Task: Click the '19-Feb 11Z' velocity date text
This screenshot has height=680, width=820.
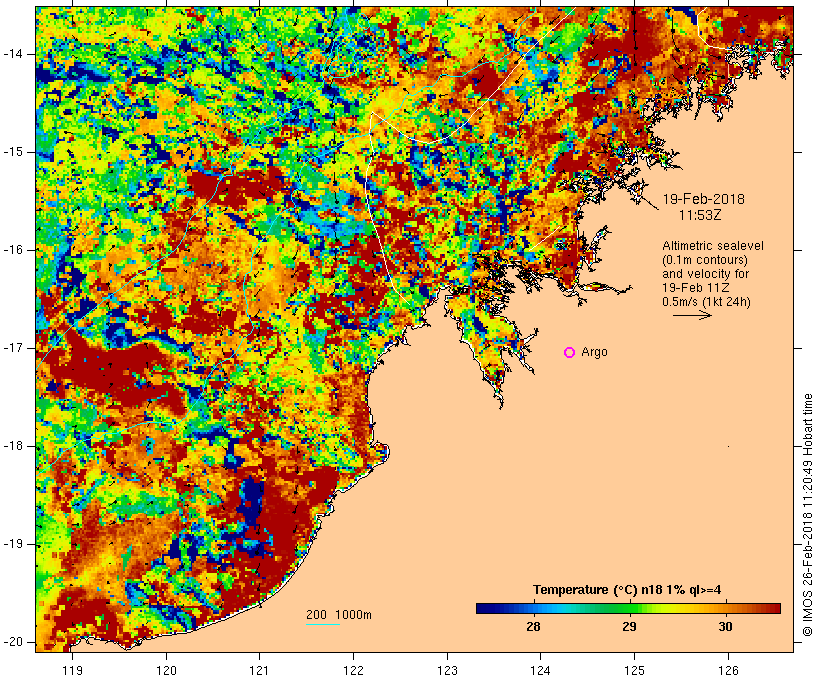Action: tap(696, 288)
